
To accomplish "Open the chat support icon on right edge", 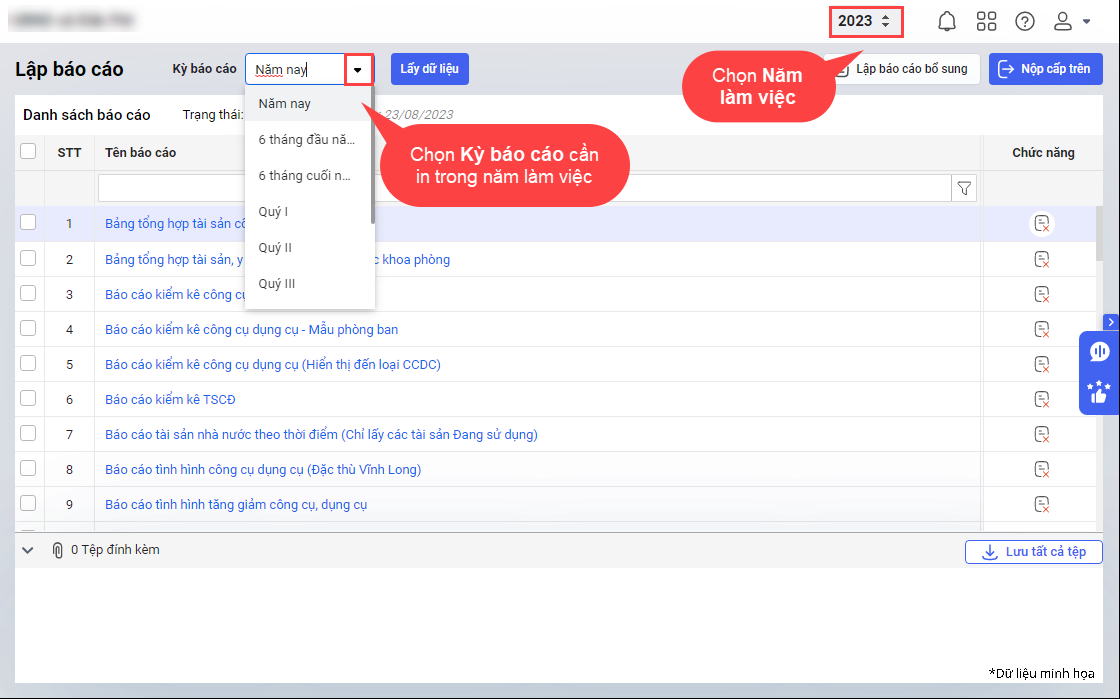I will pyautogui.click(x=1099, y=351).
